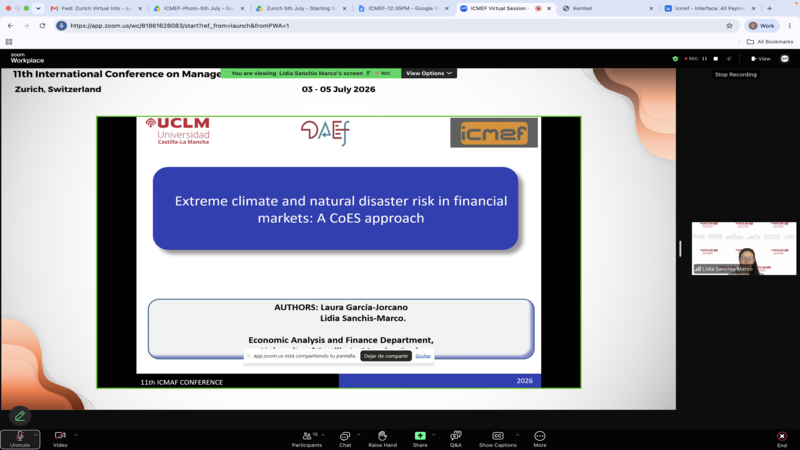Expand captions options caret
Viewport: 800px width, 450px height.
coord(517,435)
